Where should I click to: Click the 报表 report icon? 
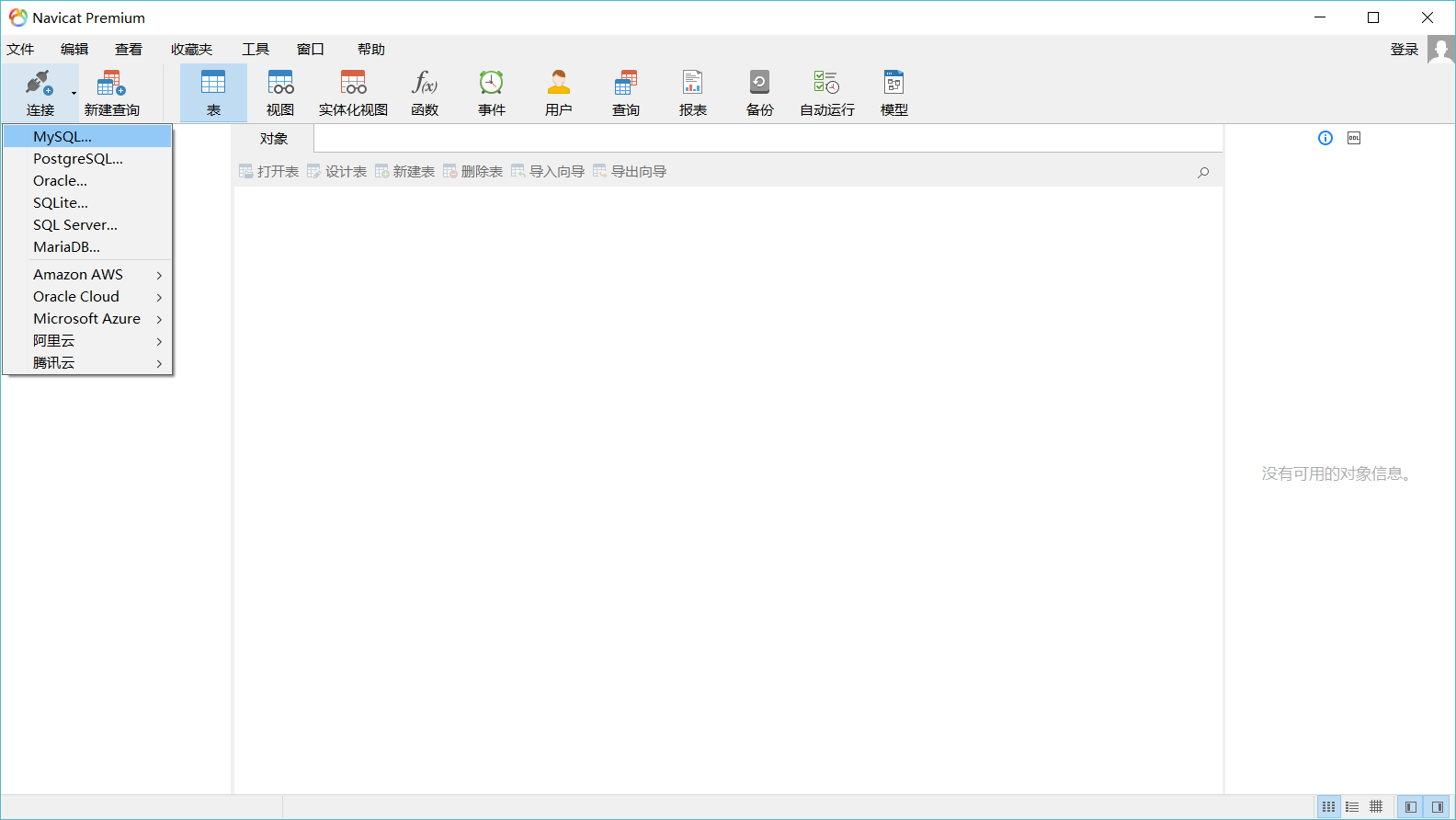(x=693, y=83)
